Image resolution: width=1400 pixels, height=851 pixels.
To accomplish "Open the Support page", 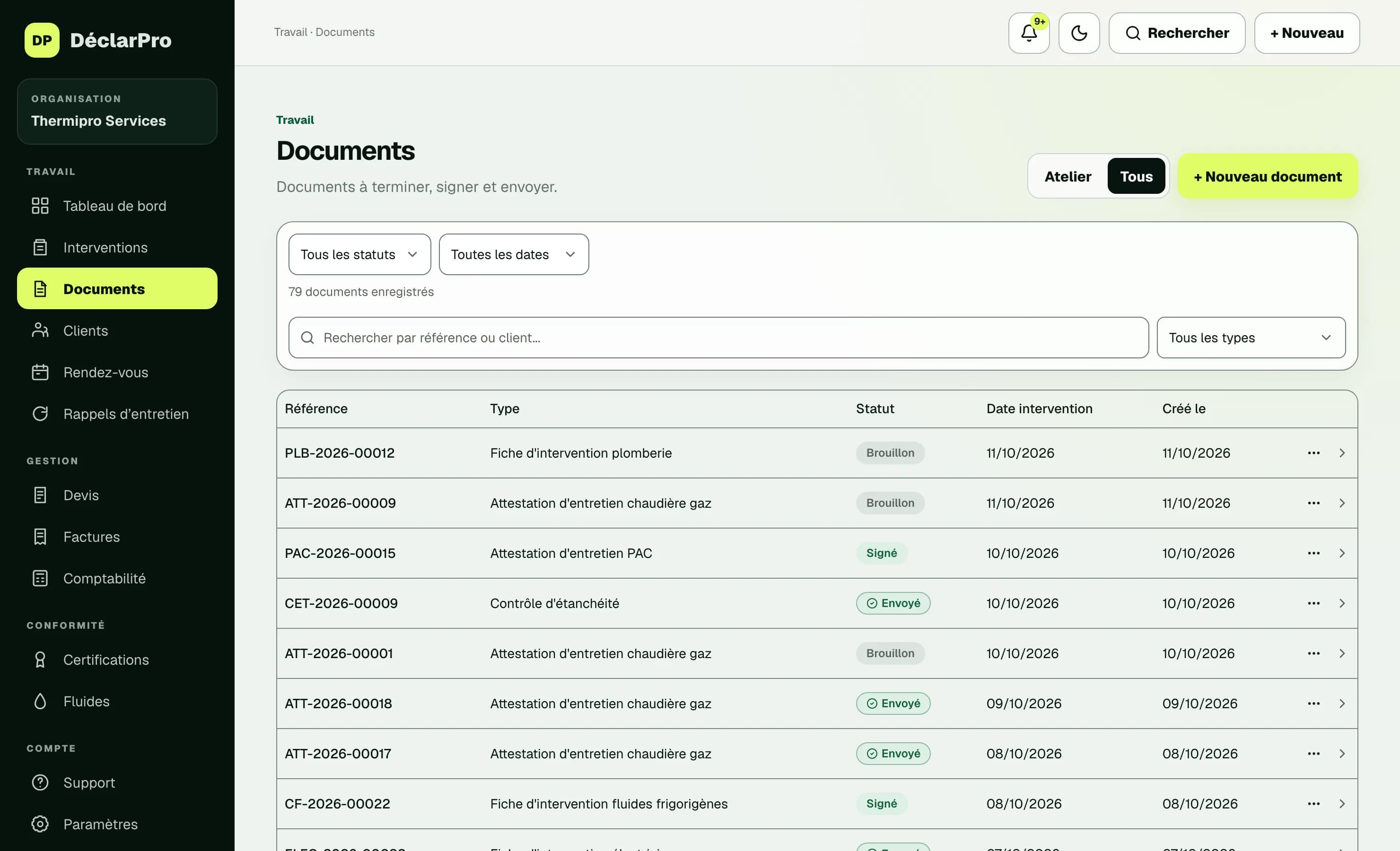I will 117,782.
